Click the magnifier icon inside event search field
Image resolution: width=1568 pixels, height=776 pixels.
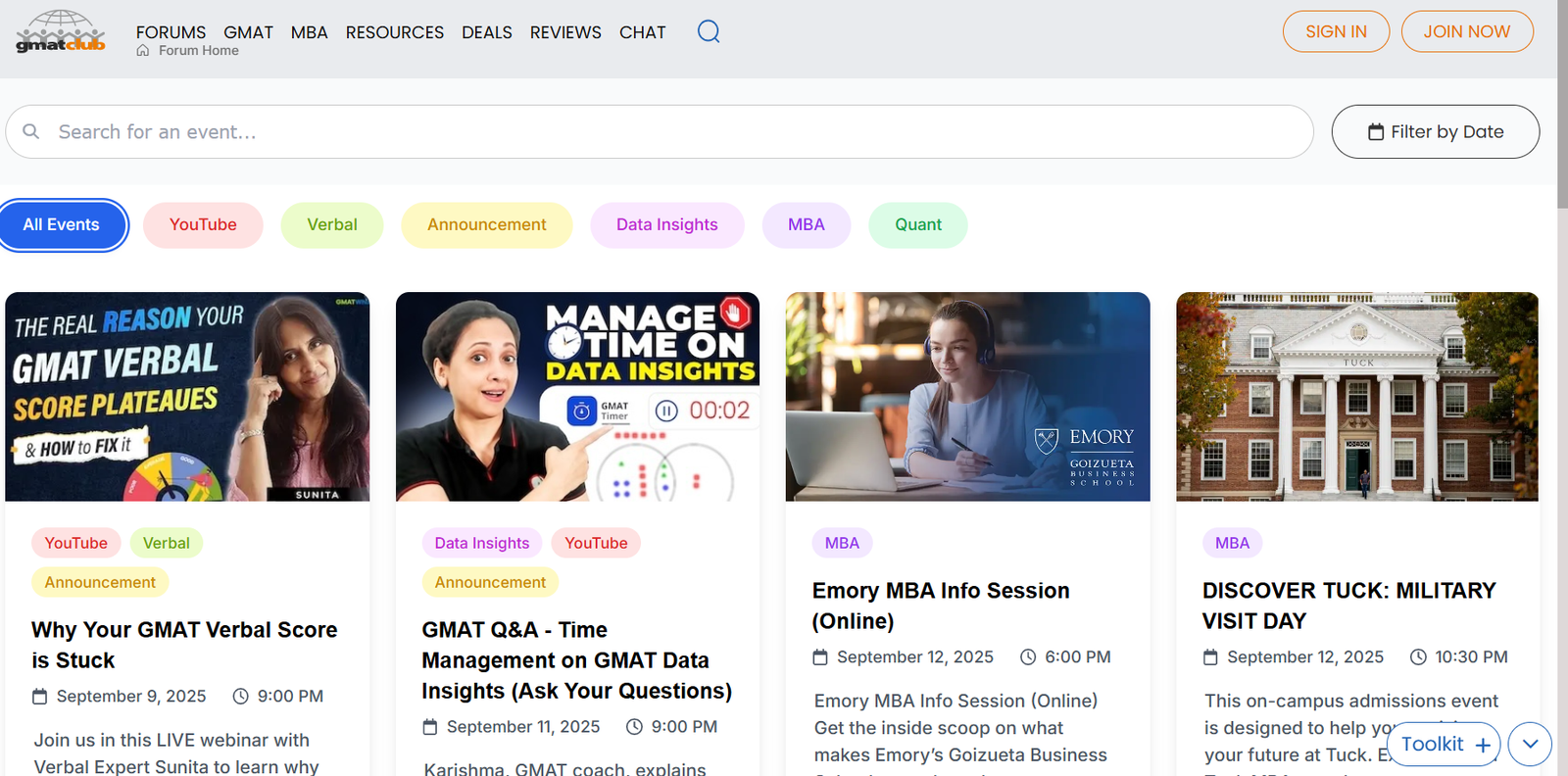click(31, 131)
